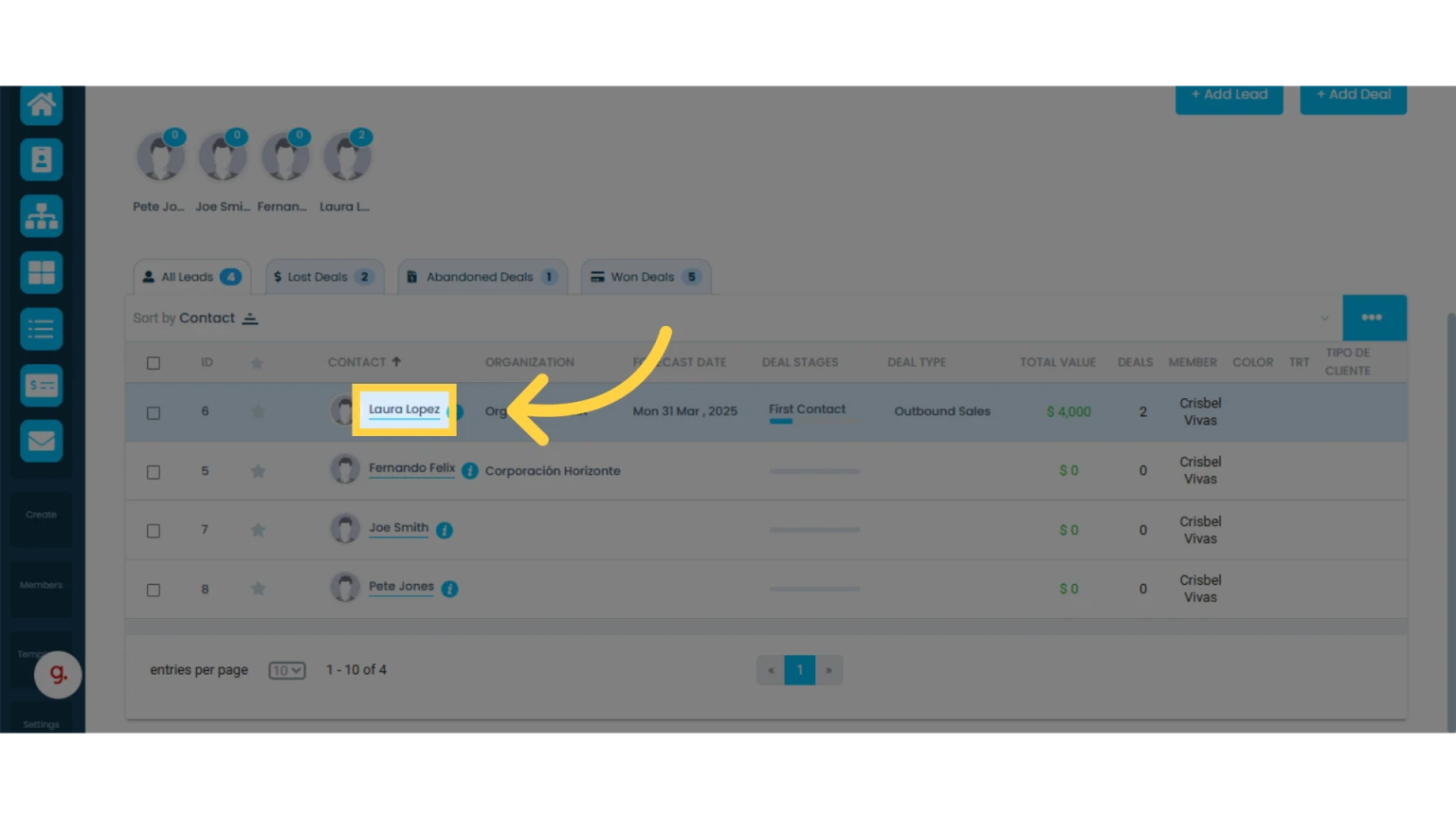Open the home icon in sidebar
This screenshot has width=1456, height=819.
point(42,104)
